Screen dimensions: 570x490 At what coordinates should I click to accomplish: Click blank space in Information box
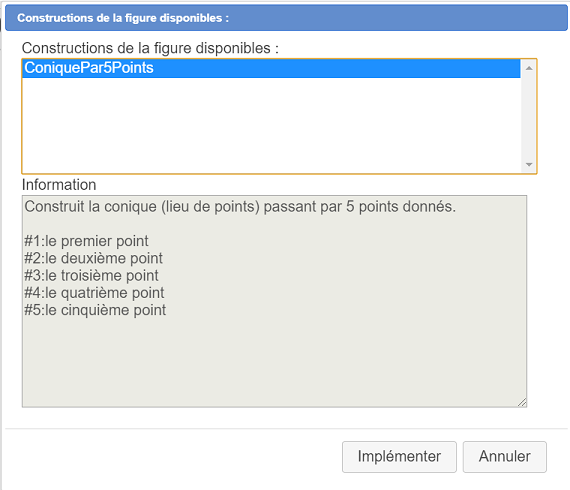coord(274,362)
